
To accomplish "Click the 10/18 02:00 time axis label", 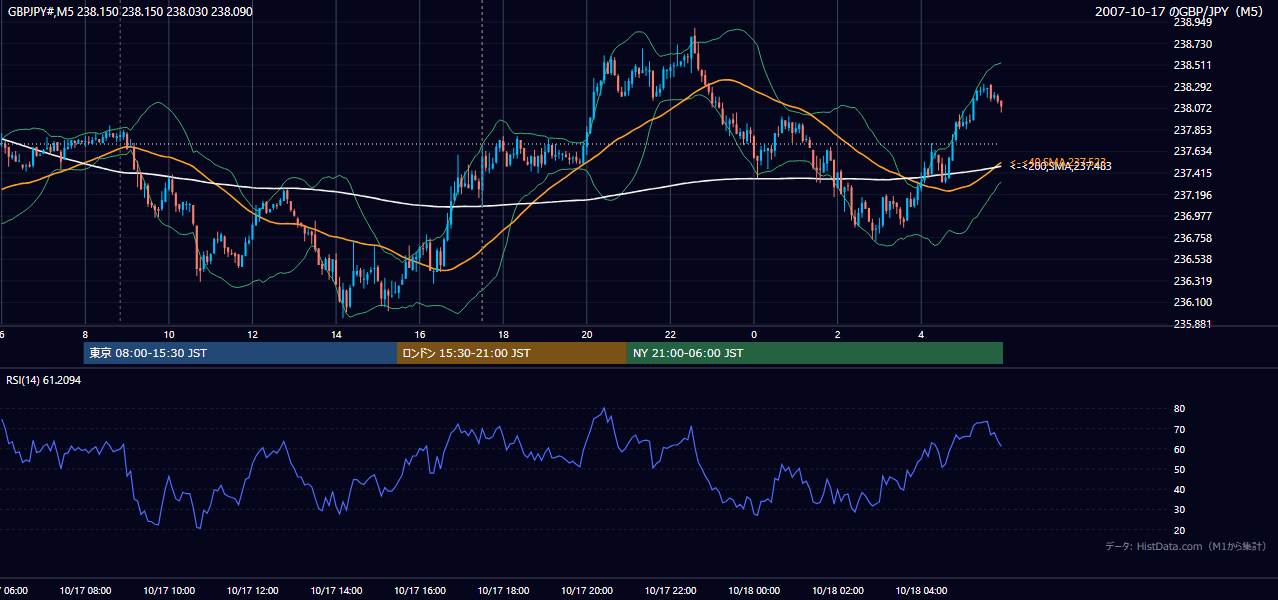I will [838, 591].
